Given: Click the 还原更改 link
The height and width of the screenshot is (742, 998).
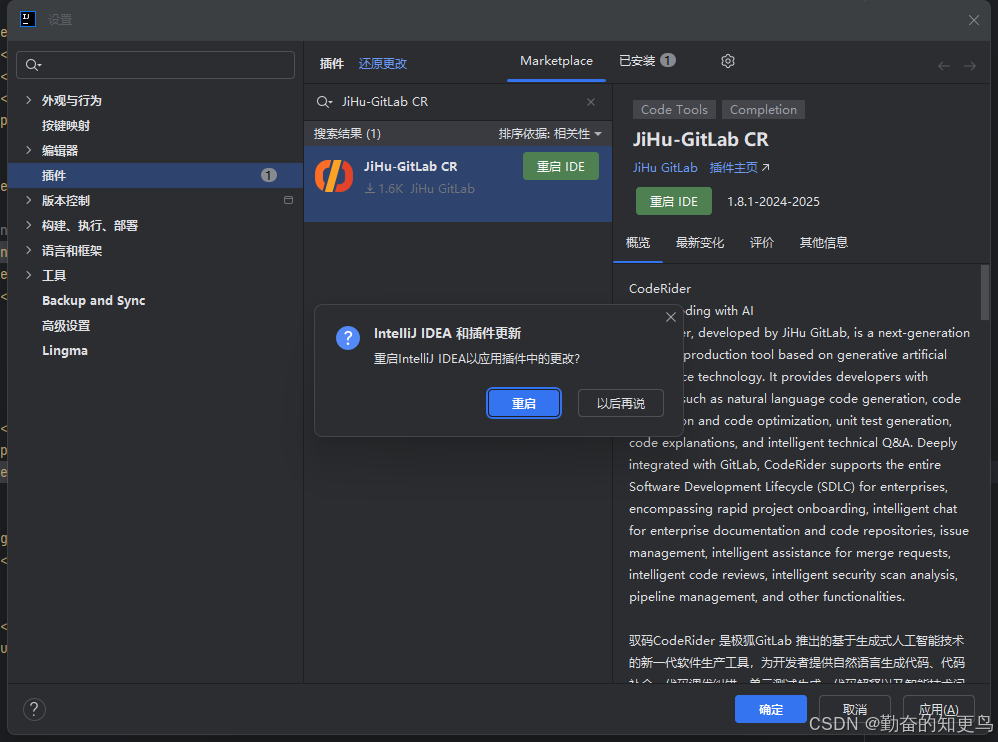Looking at the screenshot, I should point(383,64).
